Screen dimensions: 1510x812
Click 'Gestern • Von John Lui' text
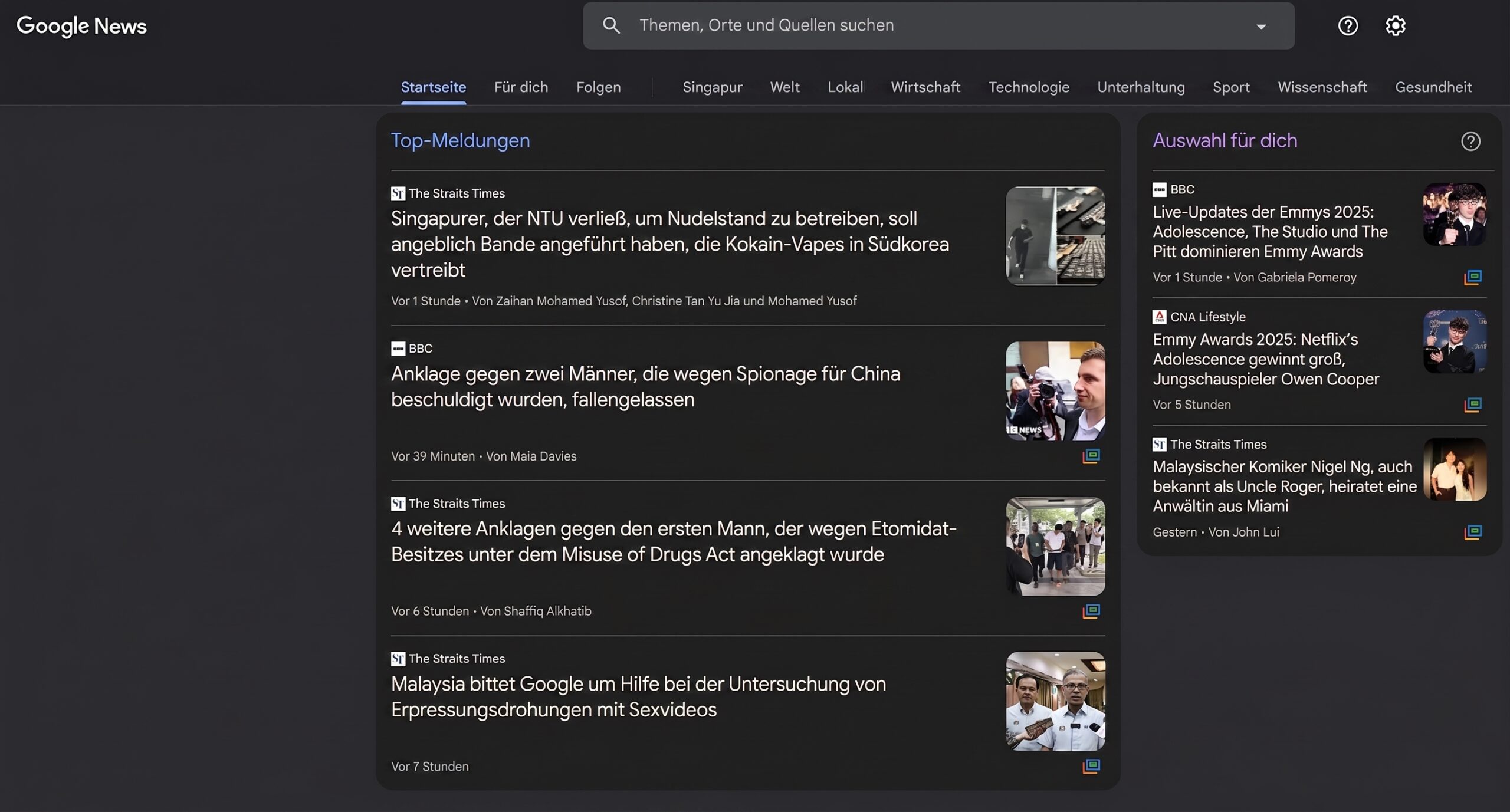pos(1216,532)
